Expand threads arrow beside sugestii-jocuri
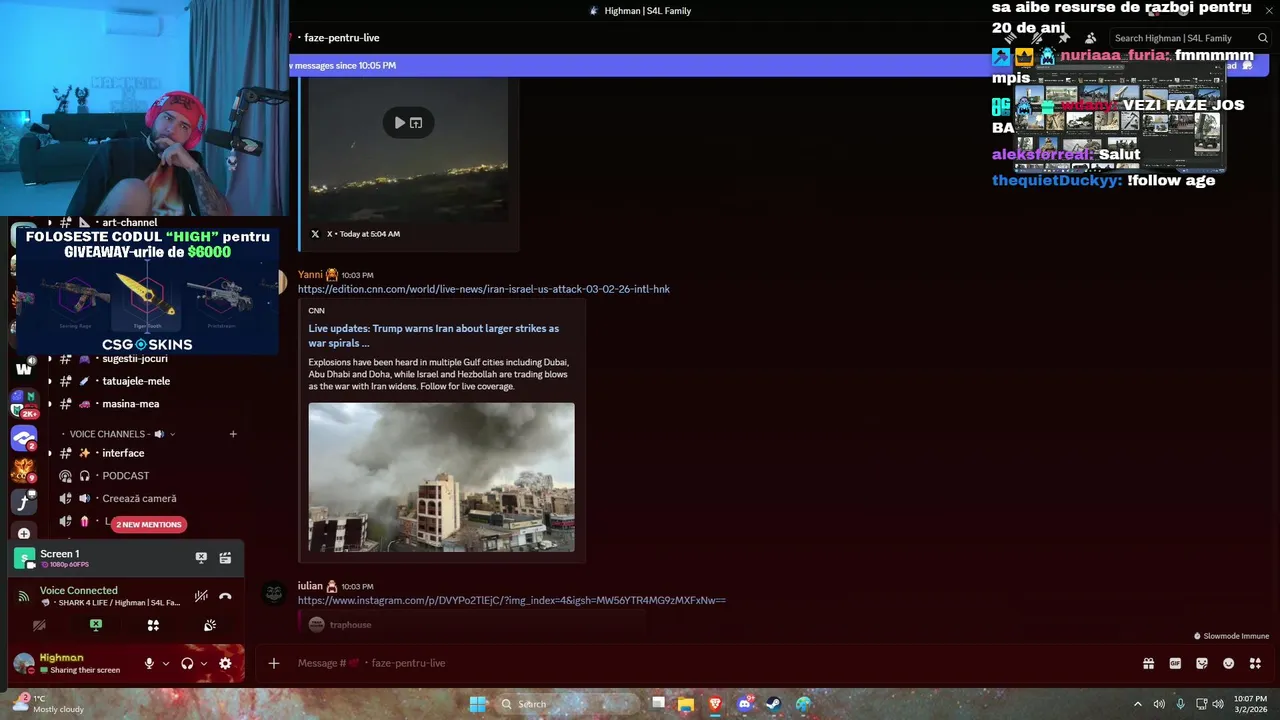This screenshot has width=1280, height=720. coord(50,358)
